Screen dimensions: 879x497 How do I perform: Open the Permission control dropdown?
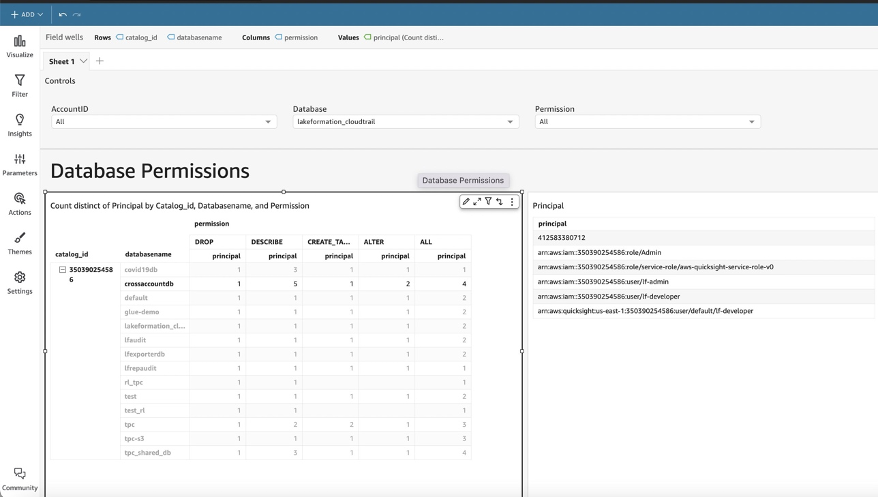pos(647,122)
